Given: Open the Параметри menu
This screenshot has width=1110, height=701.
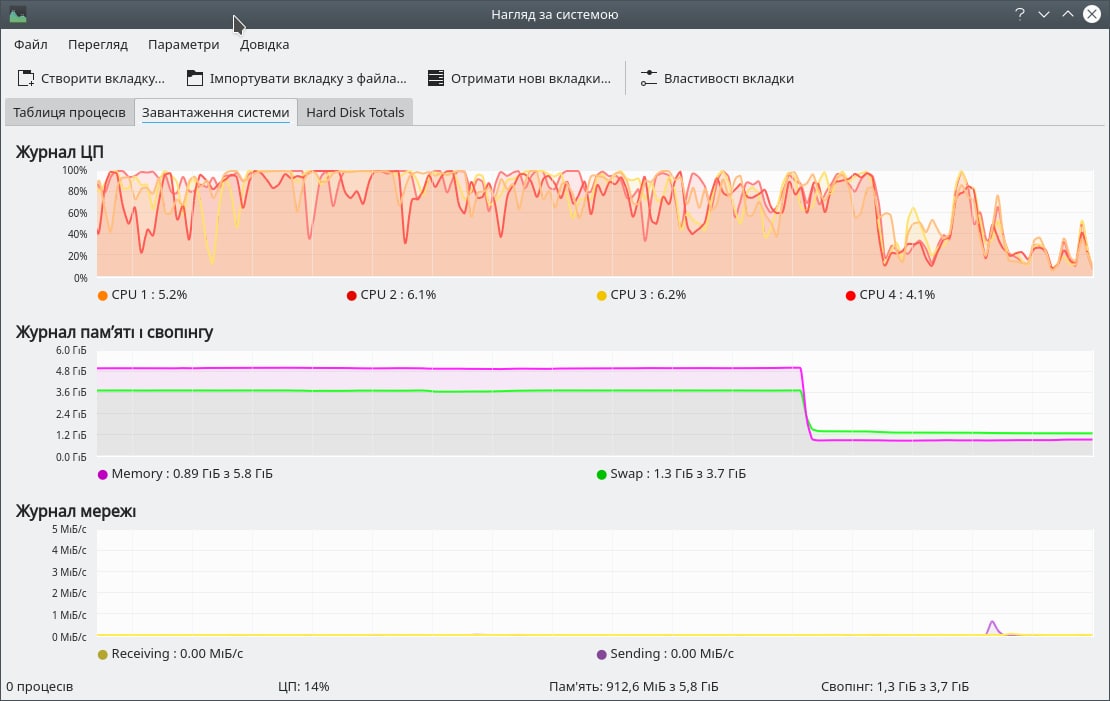Looking at the screenshot, I should tap(183, 45).
